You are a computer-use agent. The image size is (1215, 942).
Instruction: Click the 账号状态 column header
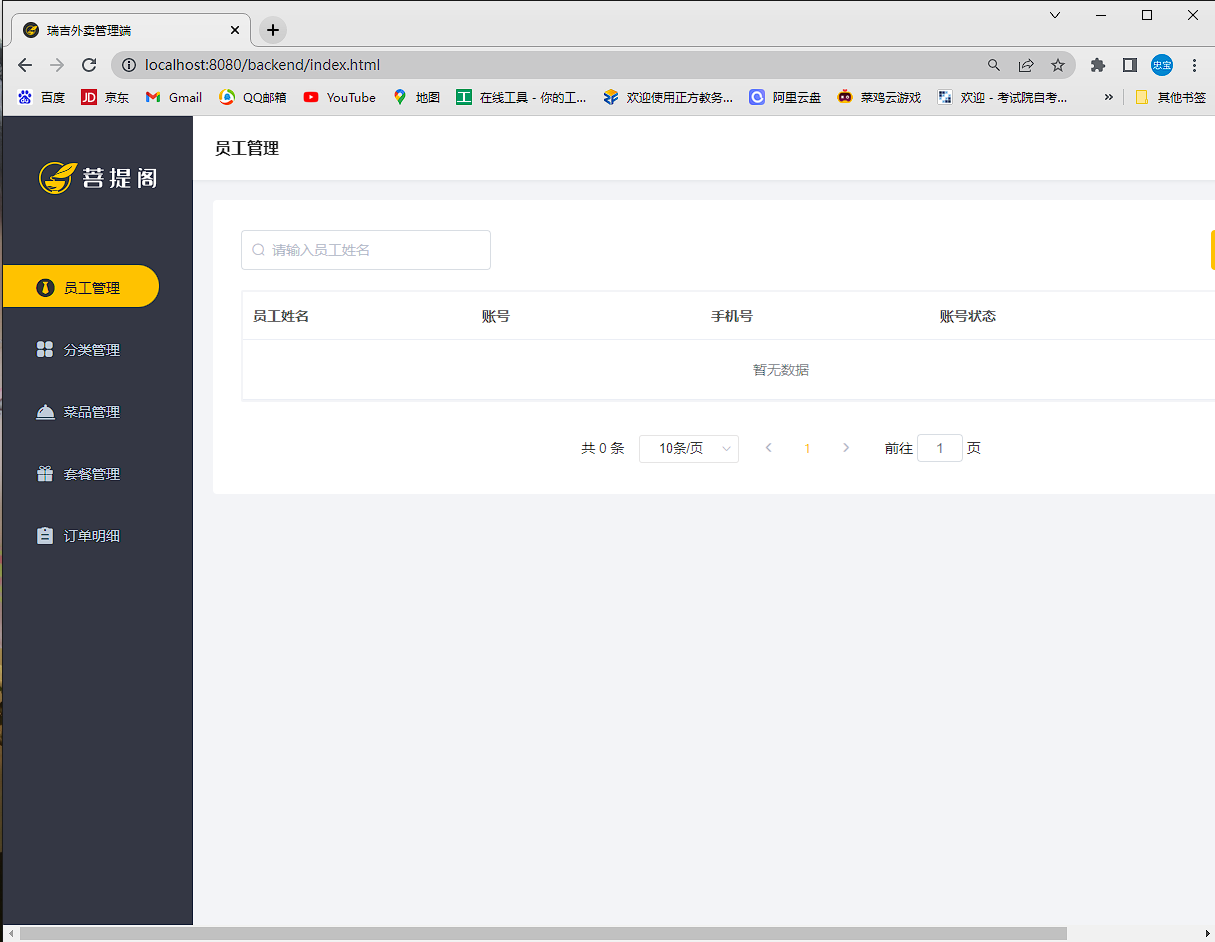click(968, 316)
